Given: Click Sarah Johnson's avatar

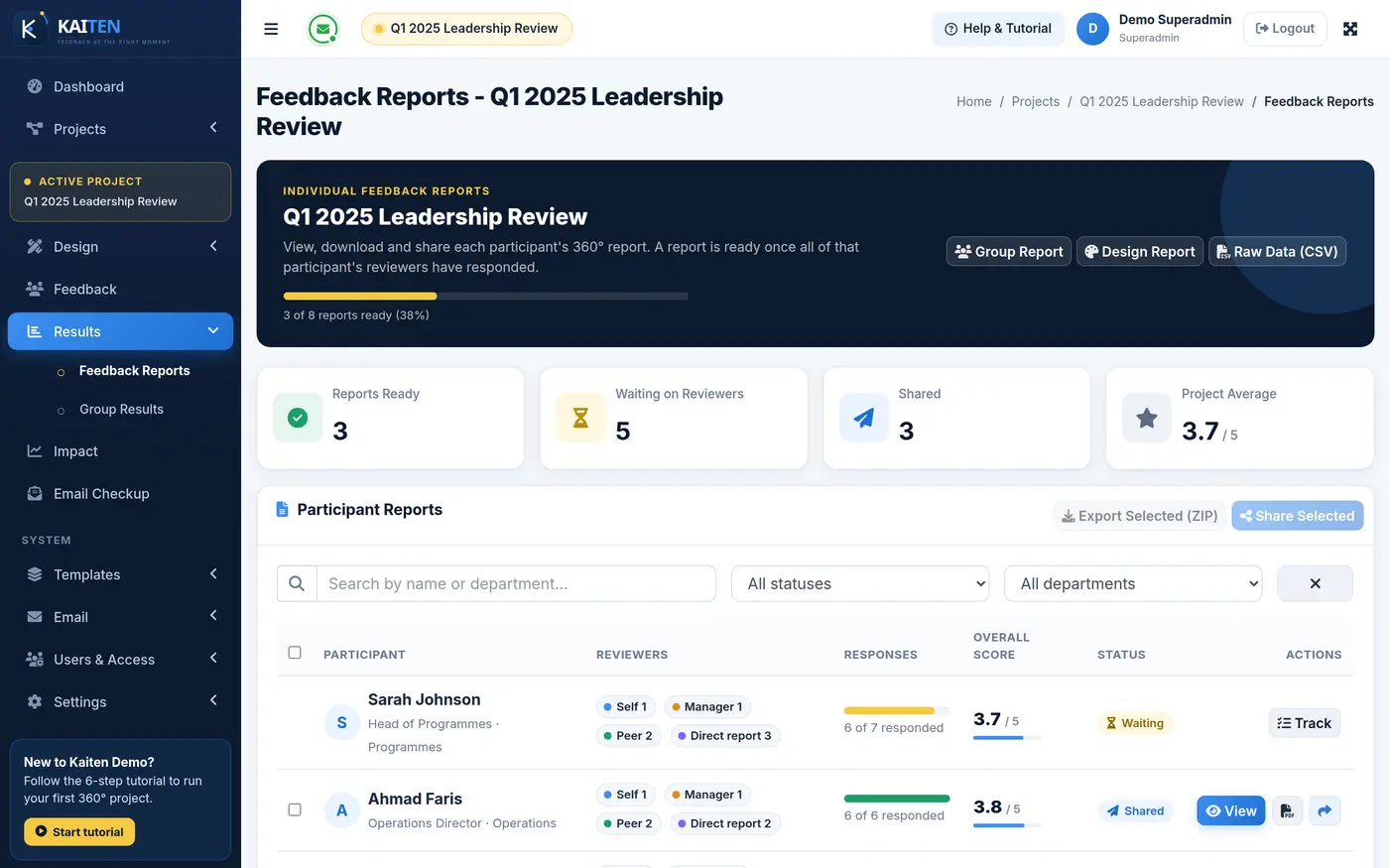Looking at the screenshot, I should pos(342,722).
